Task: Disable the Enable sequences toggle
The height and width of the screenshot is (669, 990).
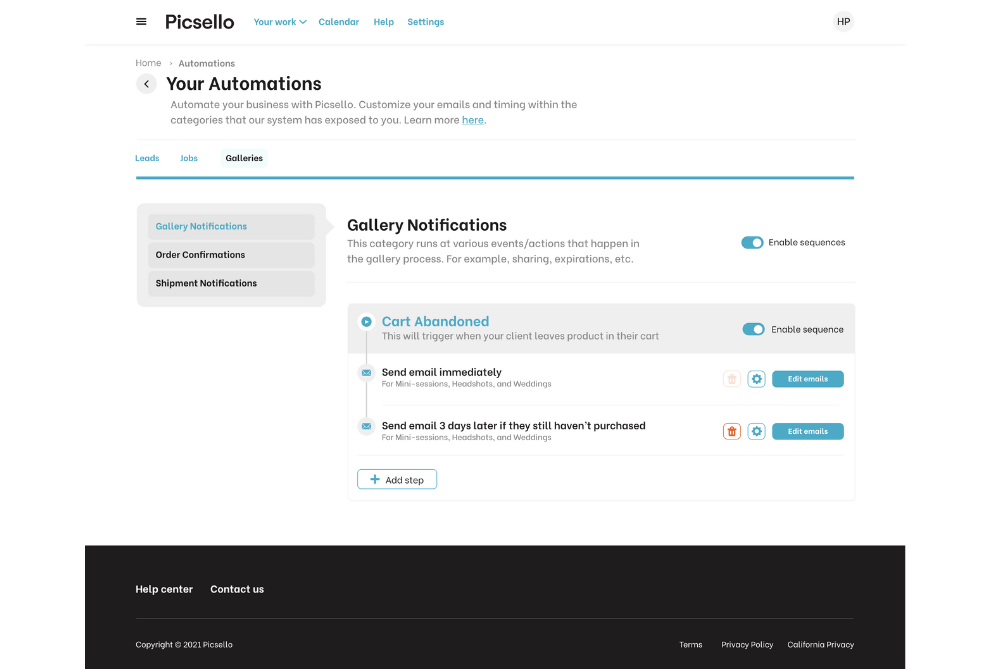Action: tap(752, 242)
